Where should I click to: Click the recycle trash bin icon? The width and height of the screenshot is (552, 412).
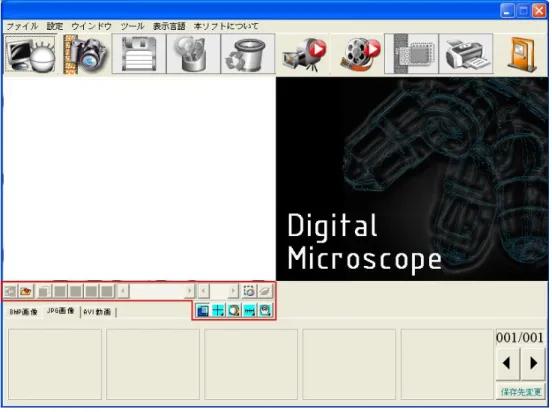point(248,54)
